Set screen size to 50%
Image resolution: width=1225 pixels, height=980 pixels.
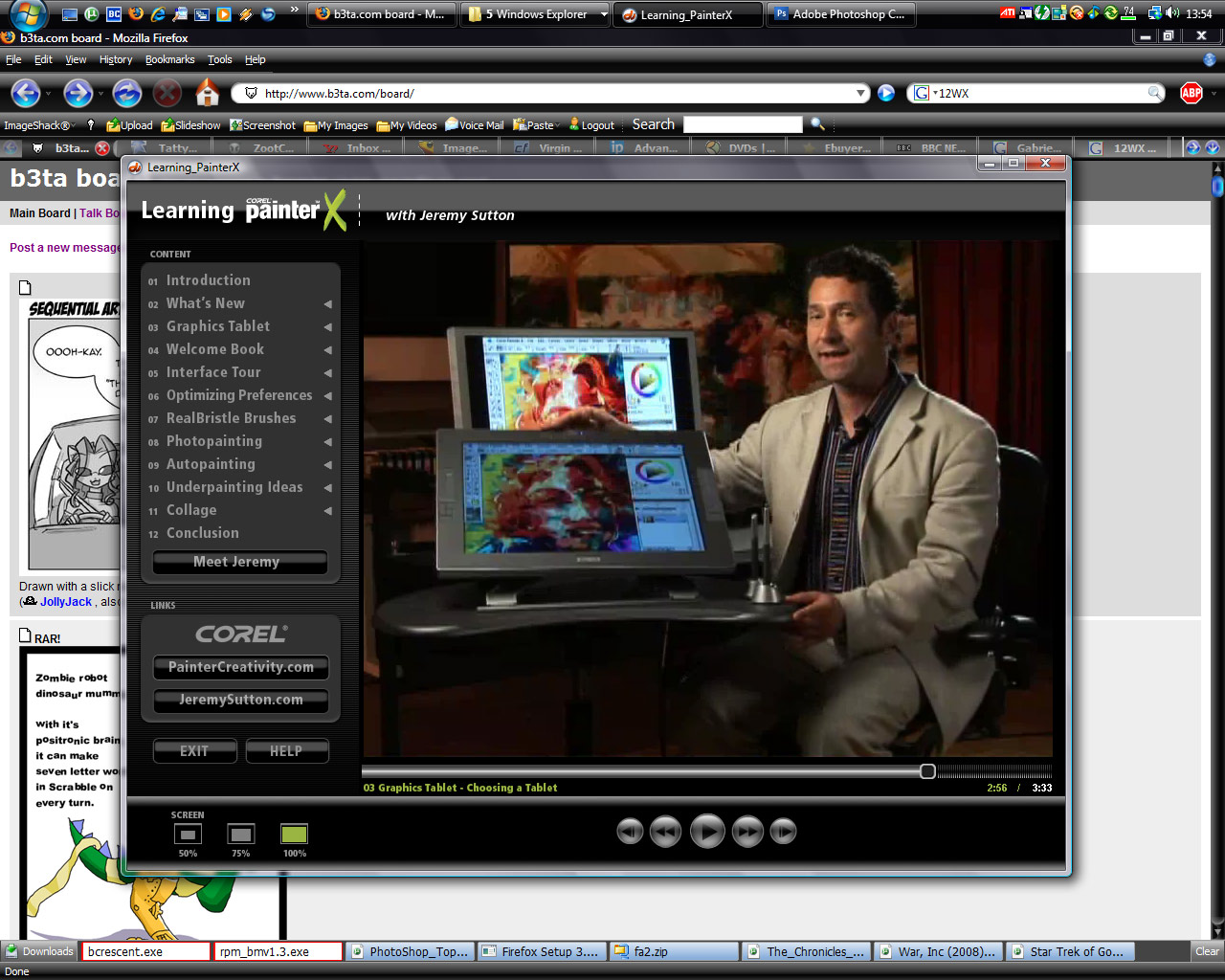tap(188, 835)
